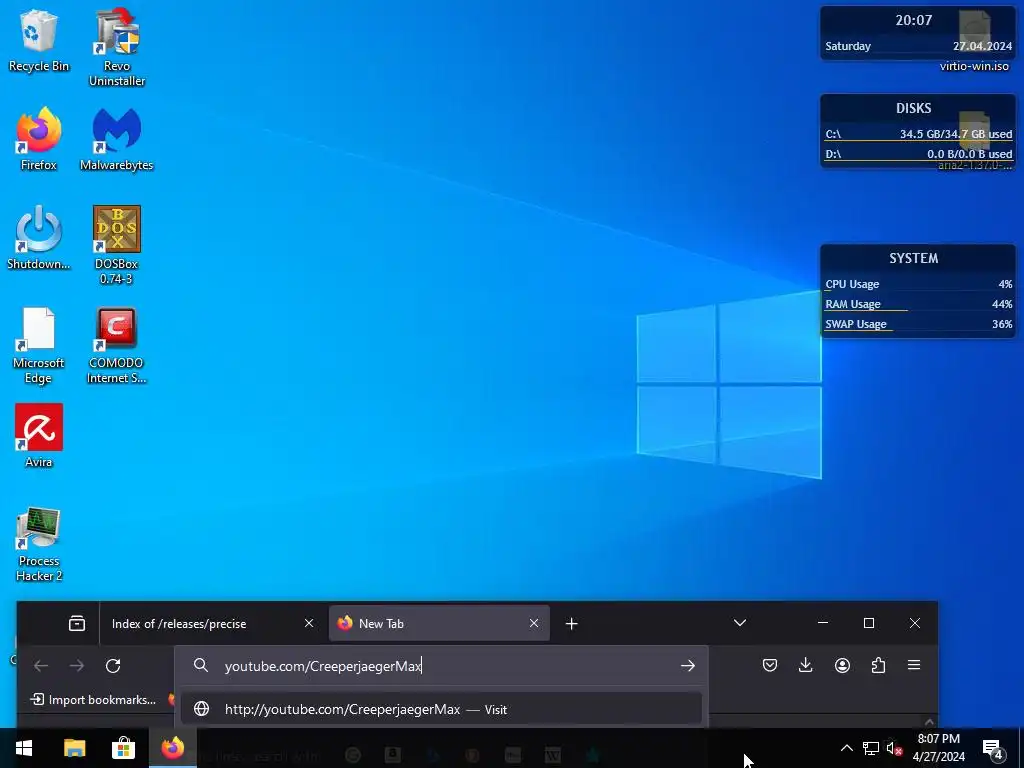Screen dimensions: 1024x768
Task: Select the Shutdown shortcut icon
Action: click(x=39, y=238)
